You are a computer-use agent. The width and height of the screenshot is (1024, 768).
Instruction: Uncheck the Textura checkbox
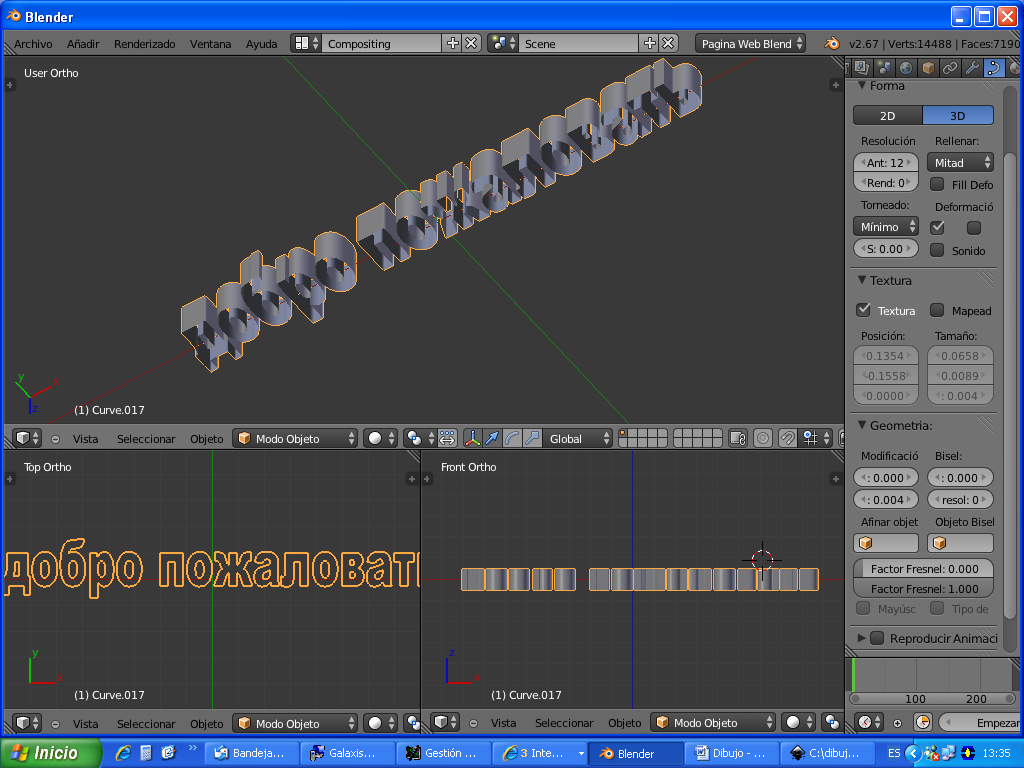pyautogui.click(x=863, y=310)
